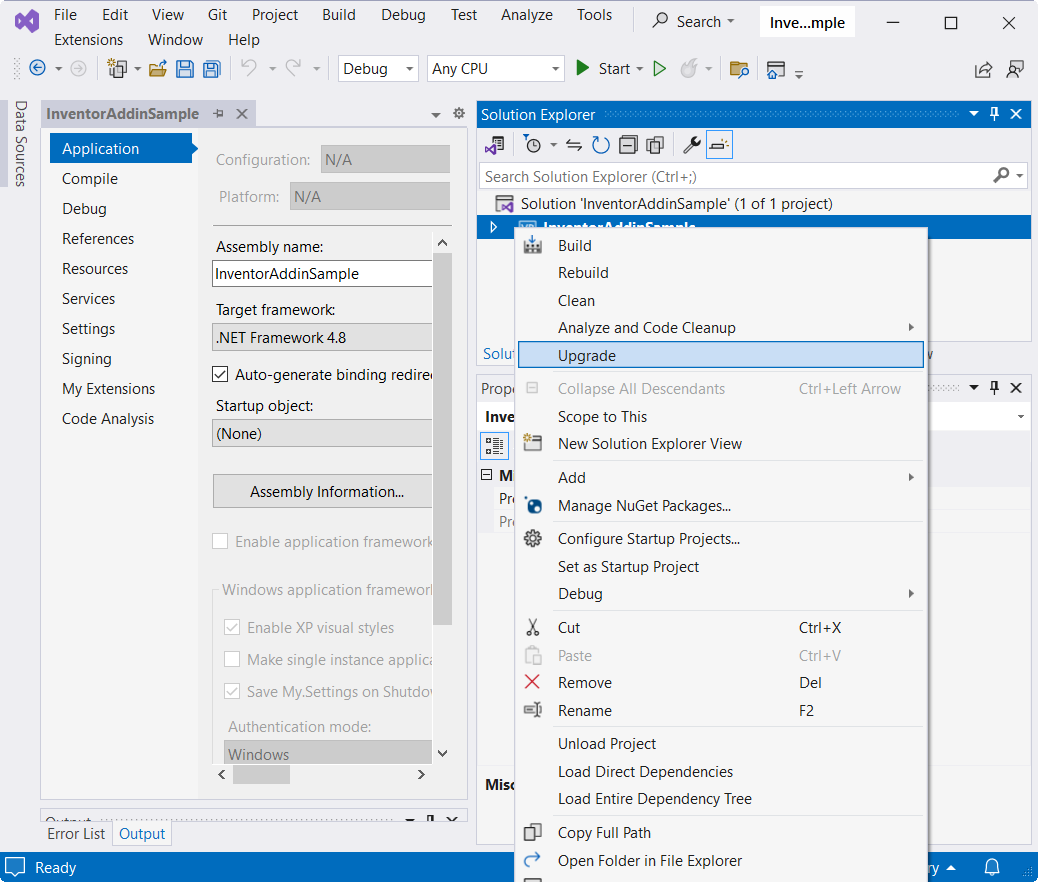The height and width of the screenshot is (882, 1038).
Task: Close the InventorAddinSample document tab
Action: [x=242, y=114]
